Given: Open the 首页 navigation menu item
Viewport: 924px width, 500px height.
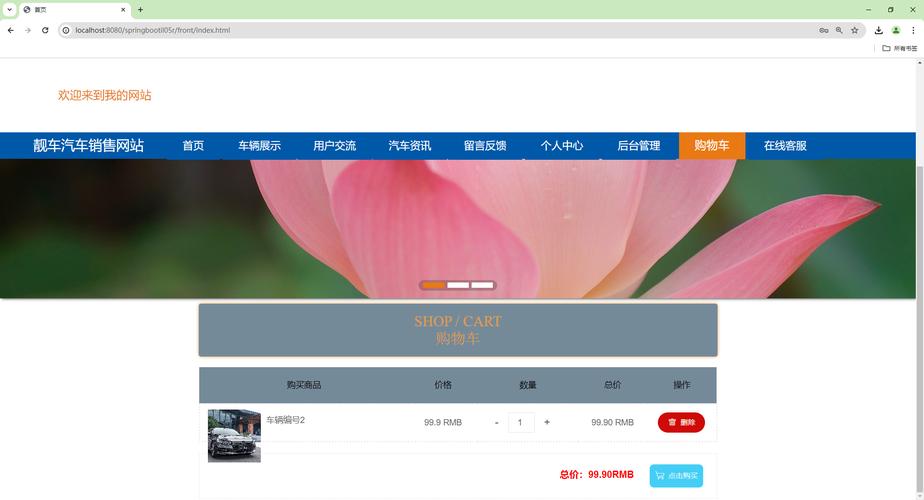Looking at the screenshot, I should tap(193, 146).
